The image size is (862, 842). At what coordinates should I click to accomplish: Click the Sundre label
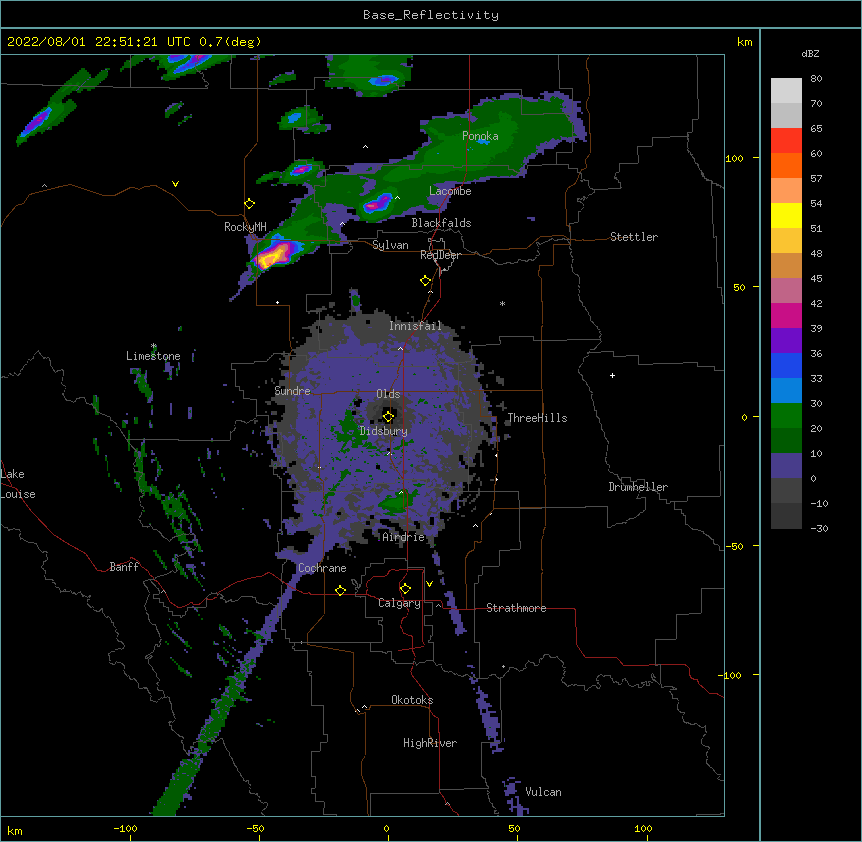pos(292,391)
